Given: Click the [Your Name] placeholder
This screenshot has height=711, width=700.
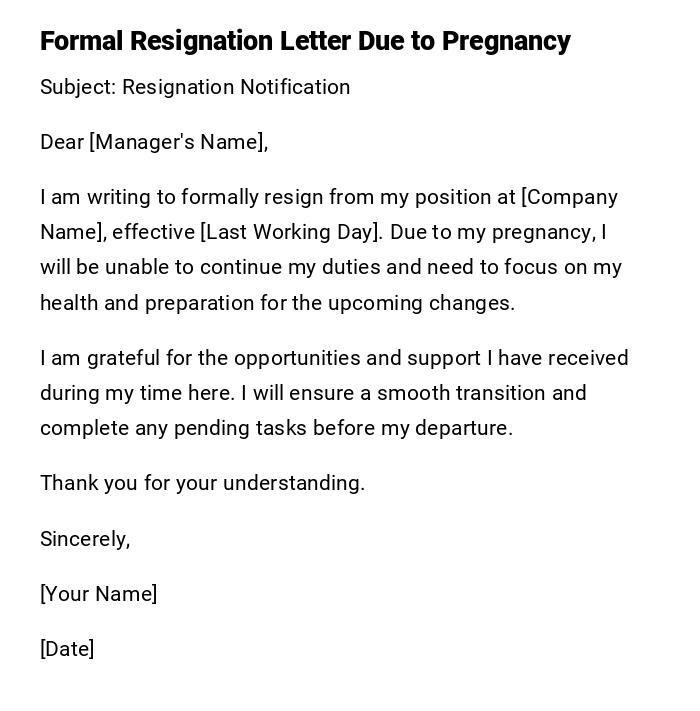Looking at the screenshot, I should tap(98, 594).
